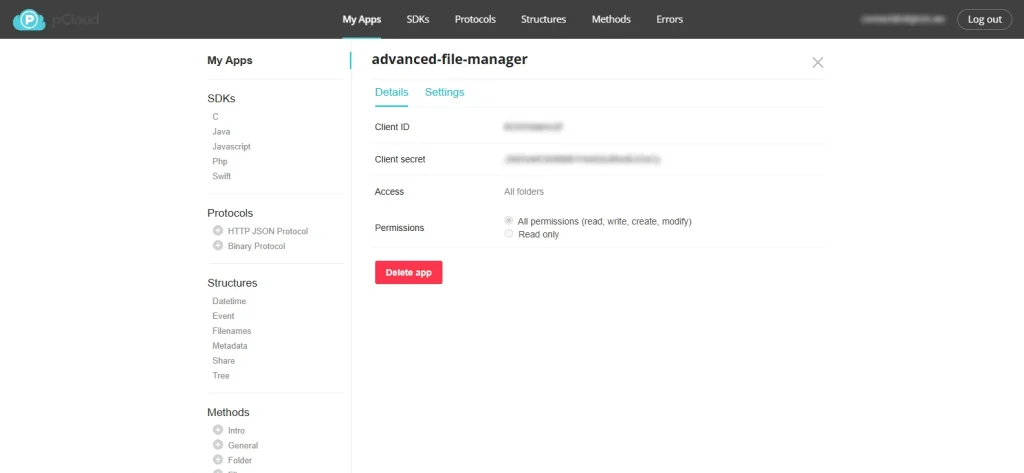
Task: Switch to the Settings tab
Action: 445,92
